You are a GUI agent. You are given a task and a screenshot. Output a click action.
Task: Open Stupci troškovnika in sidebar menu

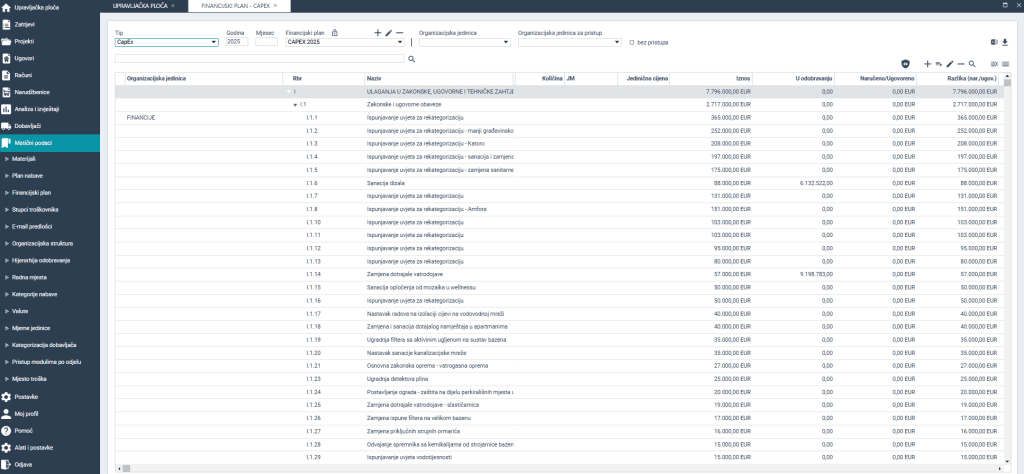click(35, 209)
